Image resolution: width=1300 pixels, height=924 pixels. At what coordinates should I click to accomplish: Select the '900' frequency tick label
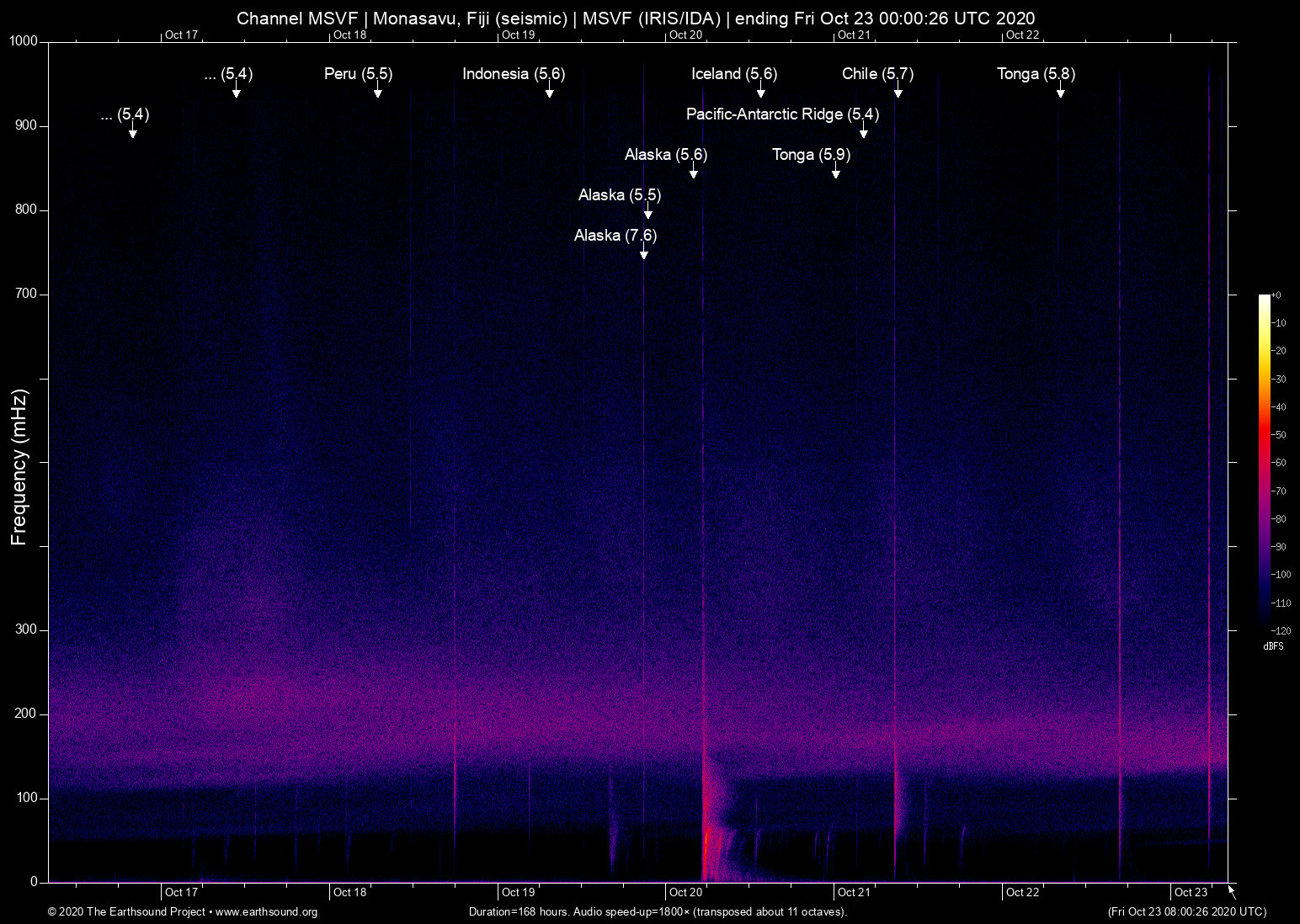27,126
